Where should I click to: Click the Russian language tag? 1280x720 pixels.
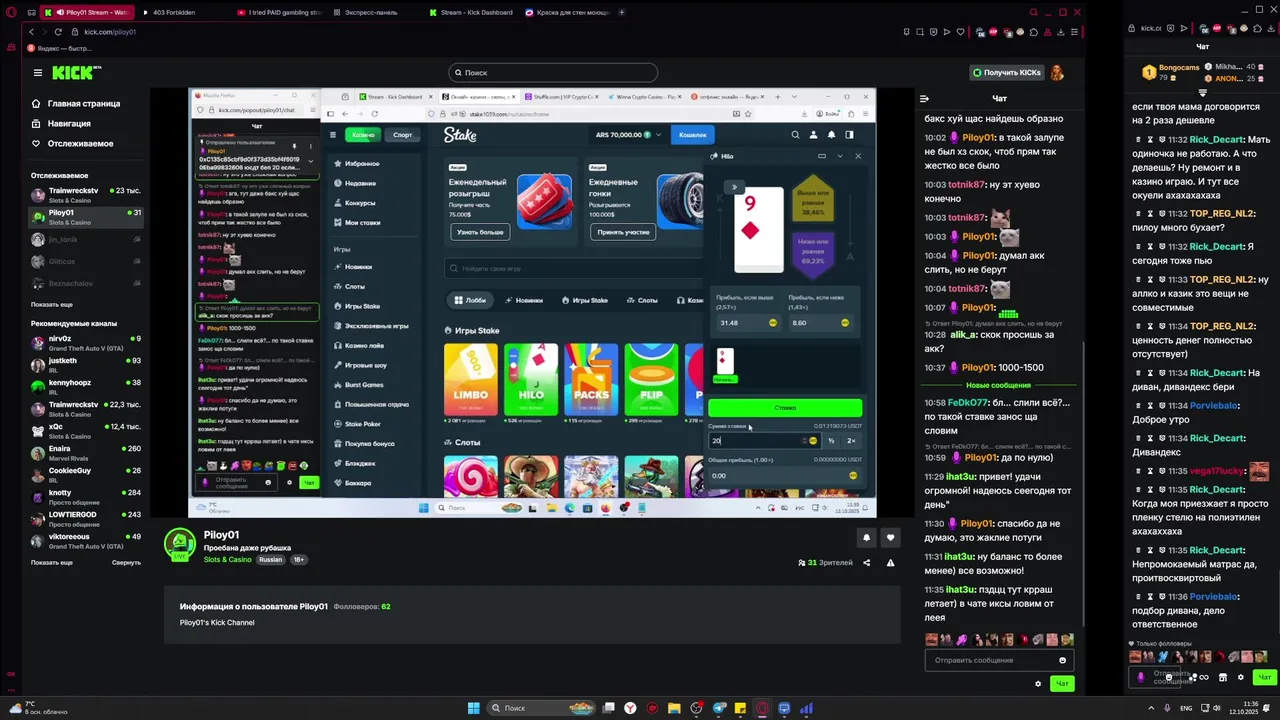click(x=271, y=560)
